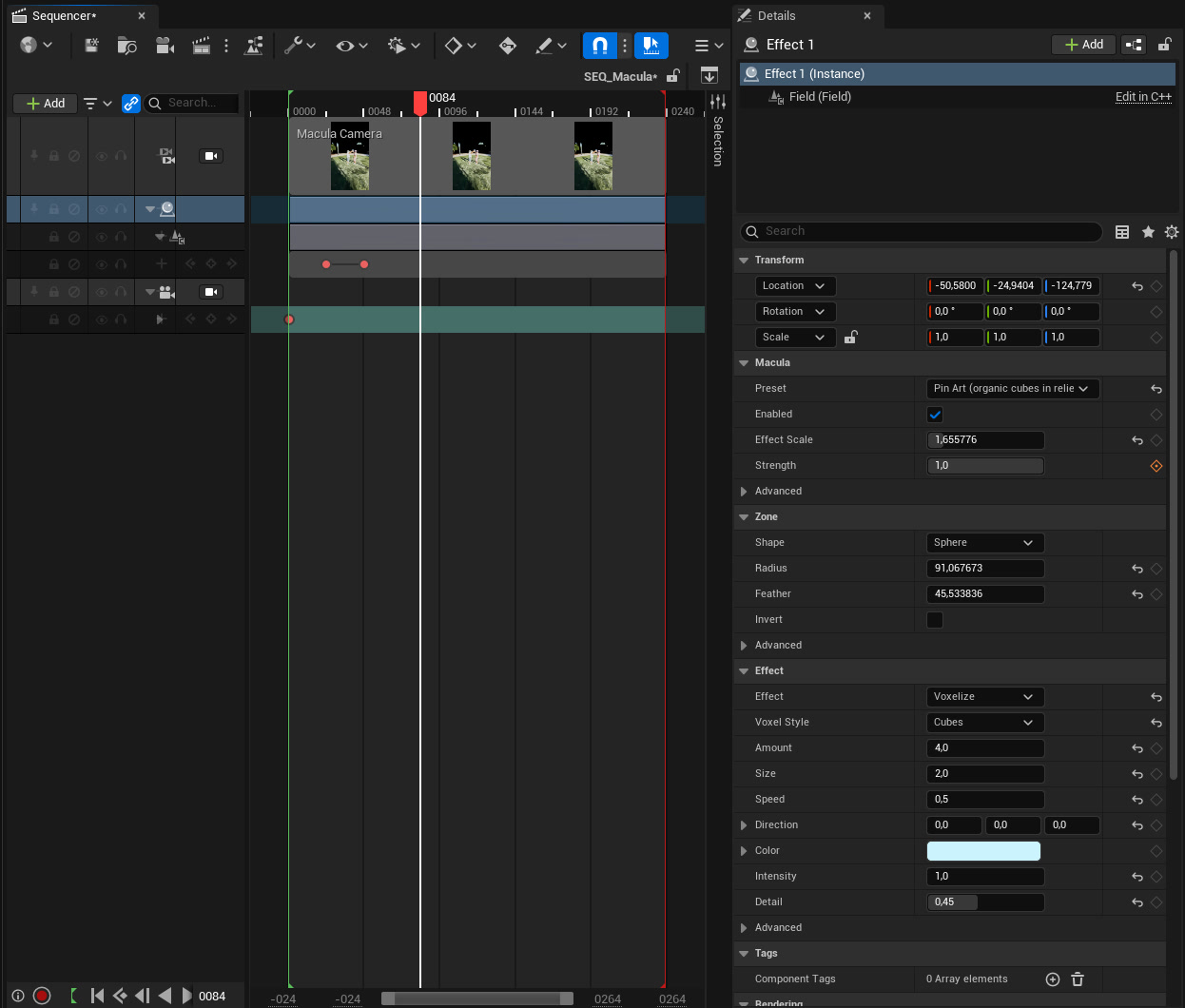Toggle the lock icon next to SEQ_Macula

point(673,76)
